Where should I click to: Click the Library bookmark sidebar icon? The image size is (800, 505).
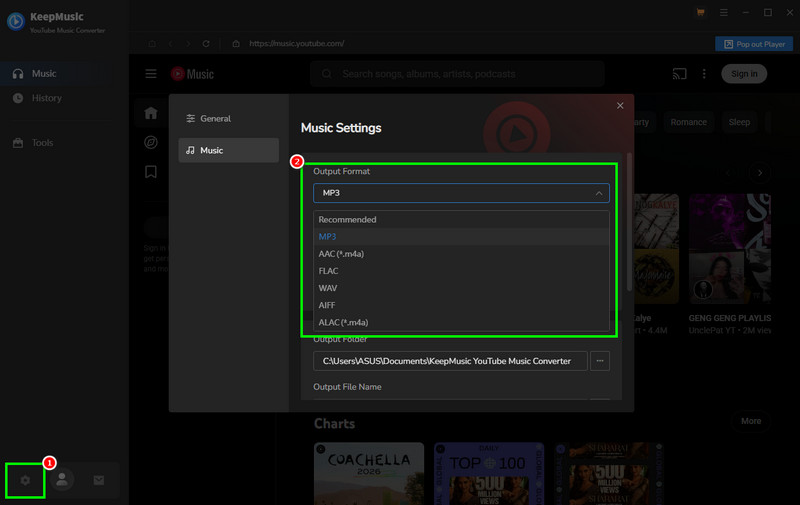pos(151,172)
